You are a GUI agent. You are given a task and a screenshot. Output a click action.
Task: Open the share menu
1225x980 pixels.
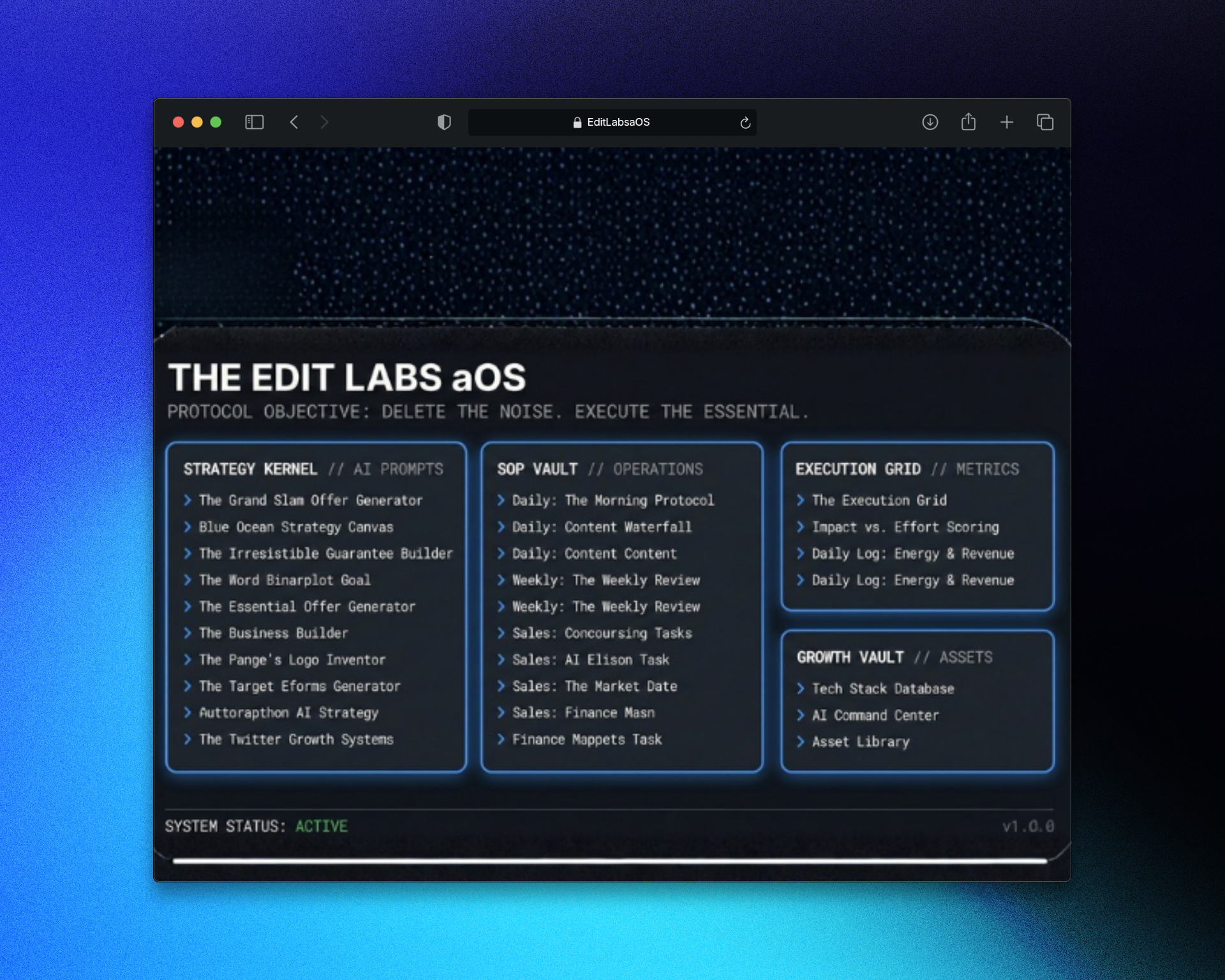click(x=969, y=122)
